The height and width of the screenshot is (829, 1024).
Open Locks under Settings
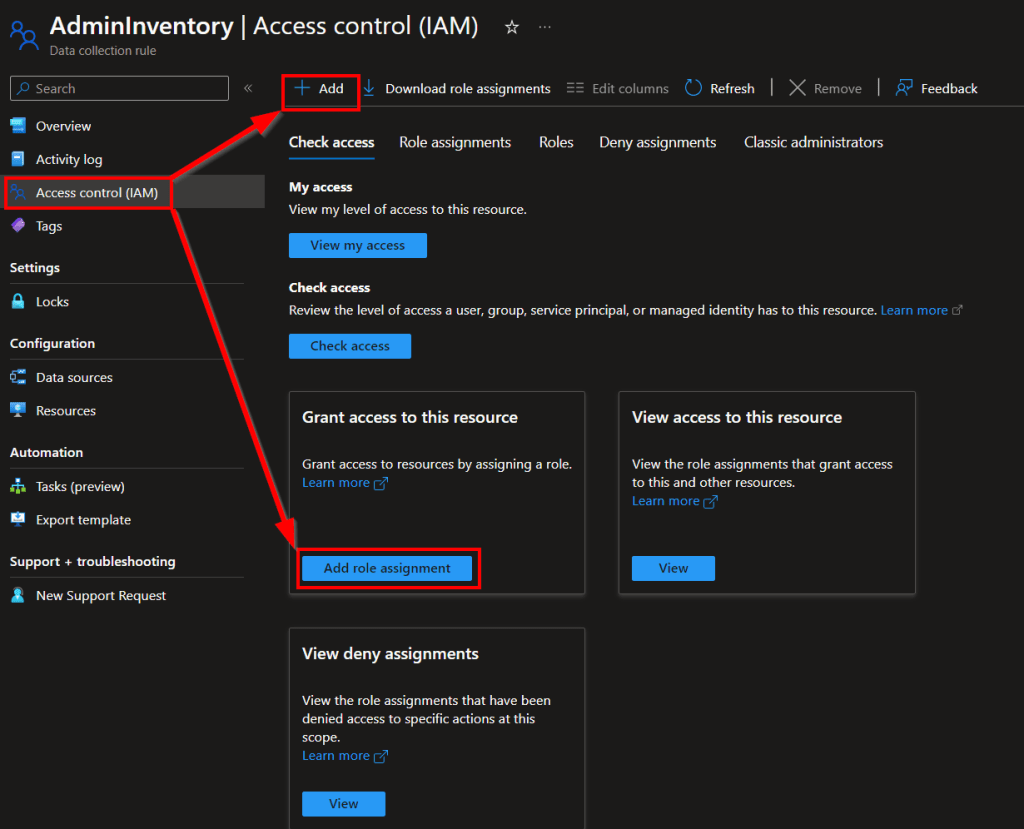point(52,301)
